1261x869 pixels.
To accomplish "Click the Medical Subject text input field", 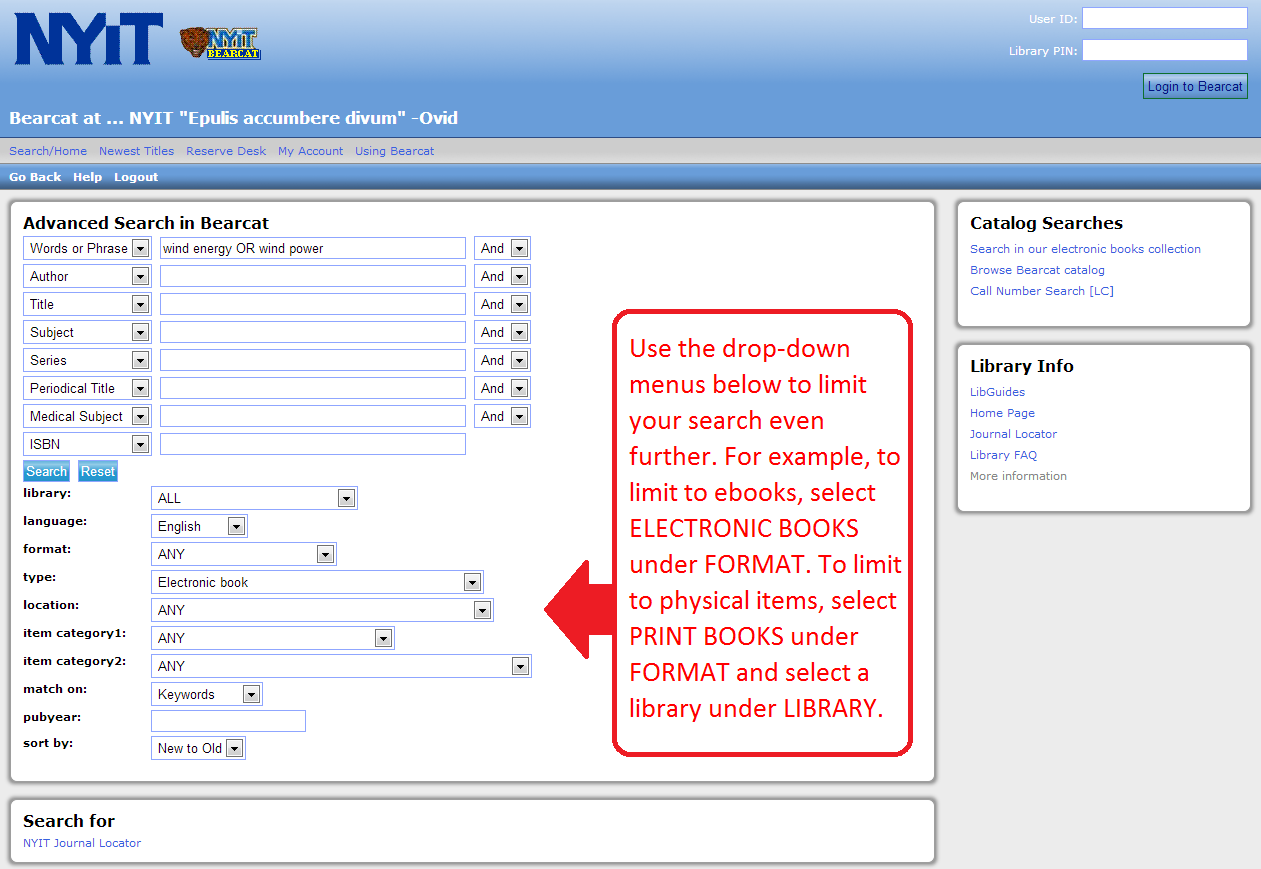I will tap(313, 416).
